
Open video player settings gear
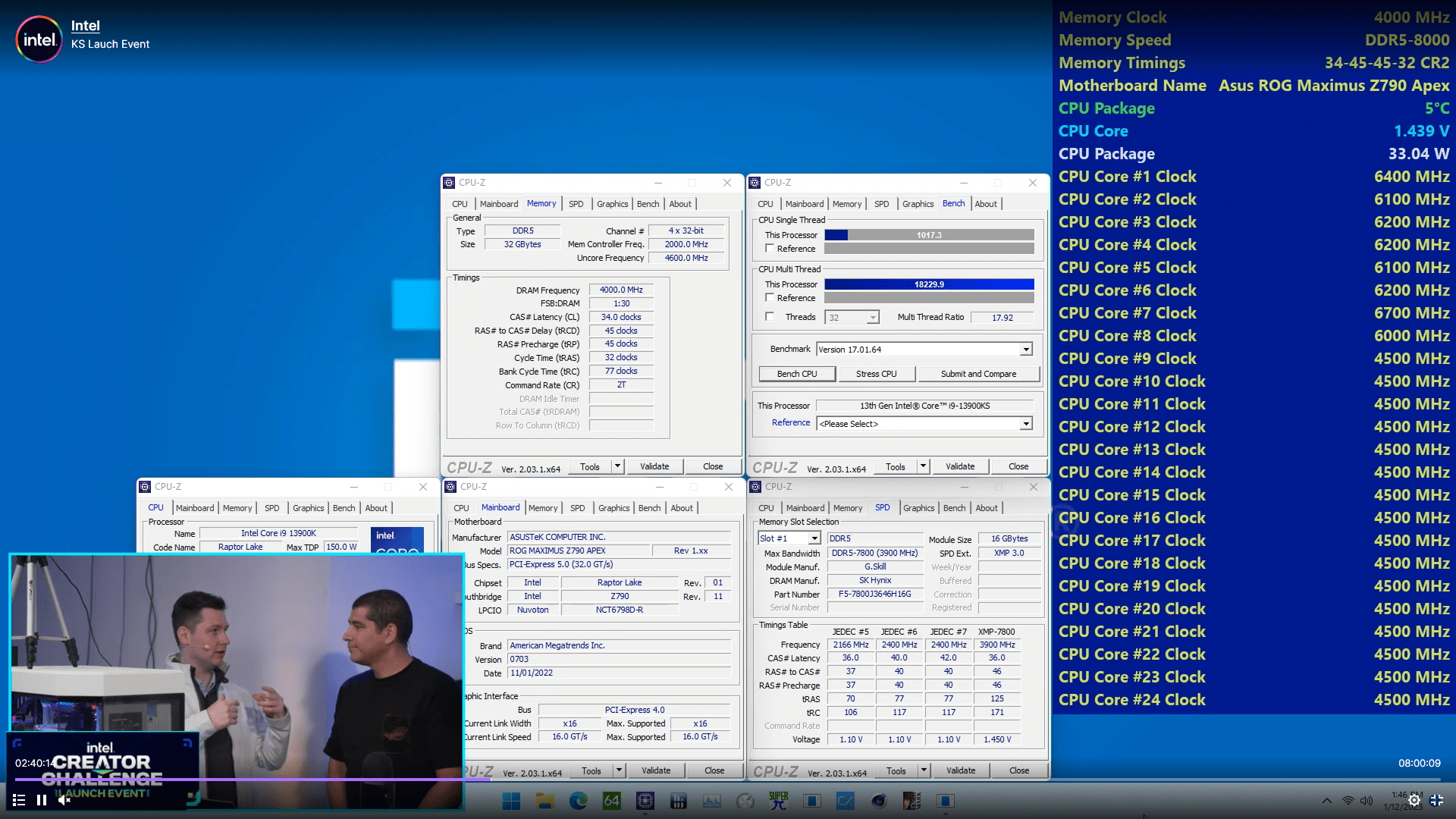pos(1414,800)
